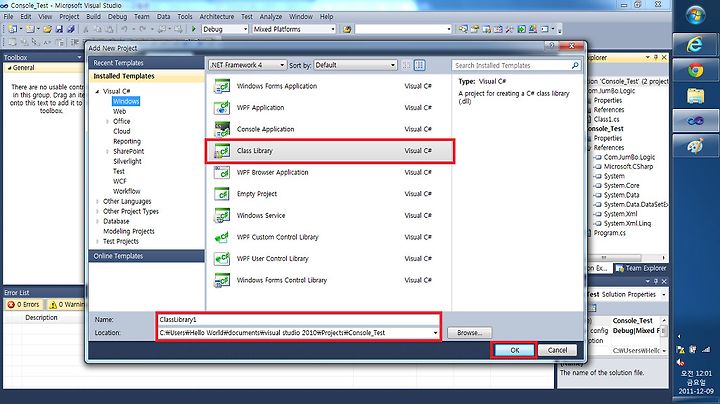Viewport: 720px width, 404px height.
Task: Toggle the 0 Errors filter button
Action: pyautogui.click(x=24, y=304)
